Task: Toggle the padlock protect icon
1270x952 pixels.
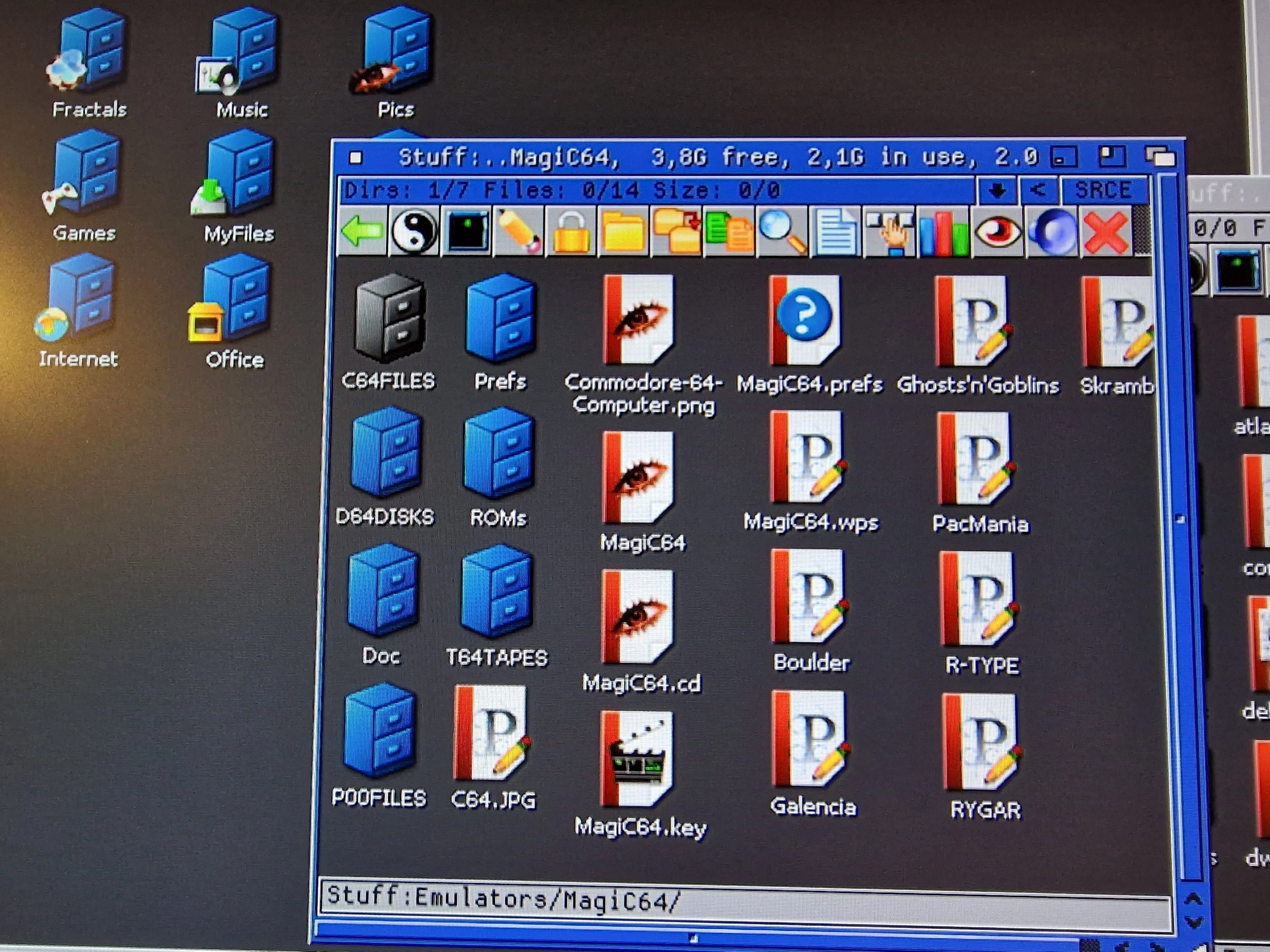Action: coord(571,231)
